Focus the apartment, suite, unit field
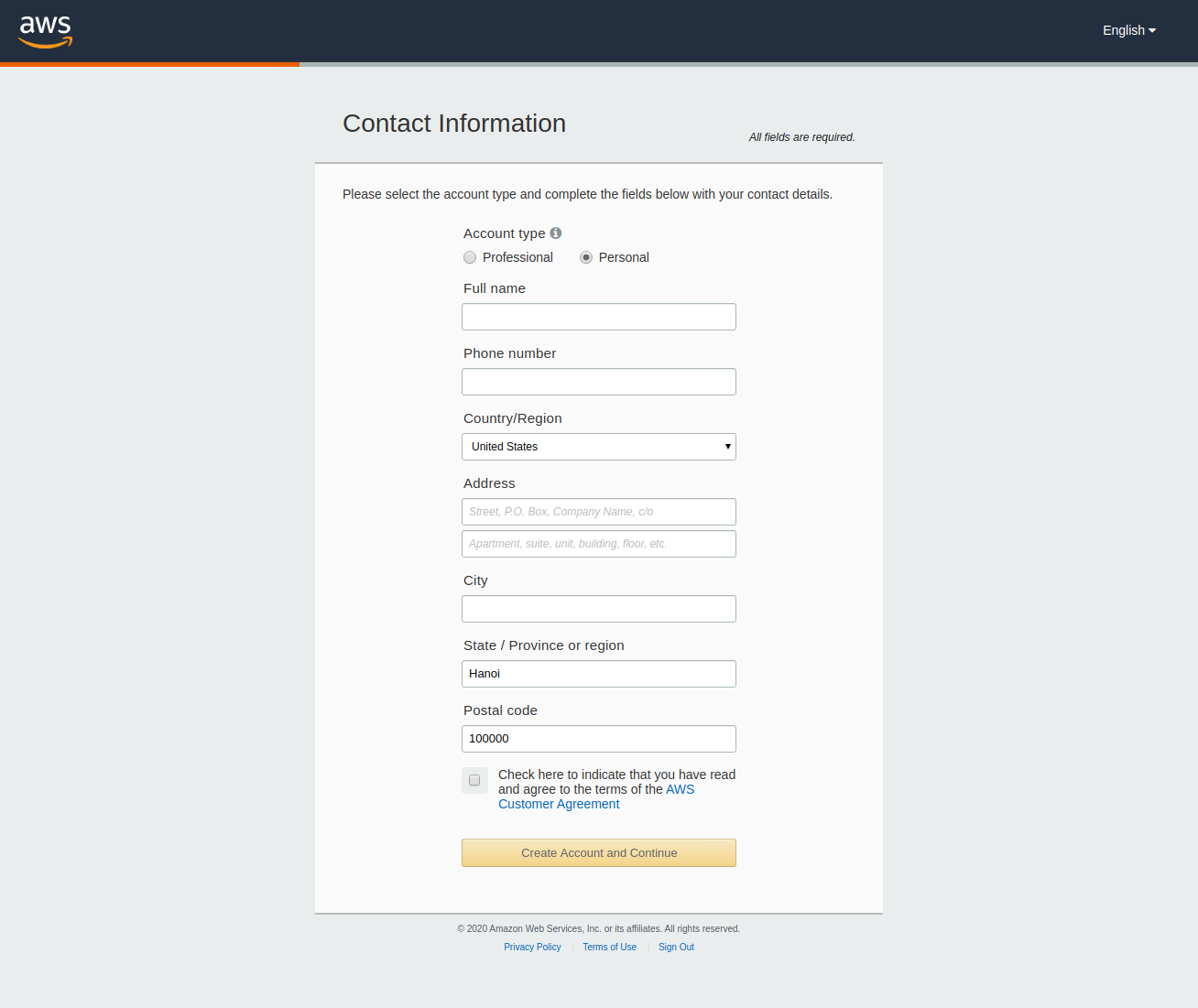The width and height of the screenshot is (1198, 1008). [599, 544]
